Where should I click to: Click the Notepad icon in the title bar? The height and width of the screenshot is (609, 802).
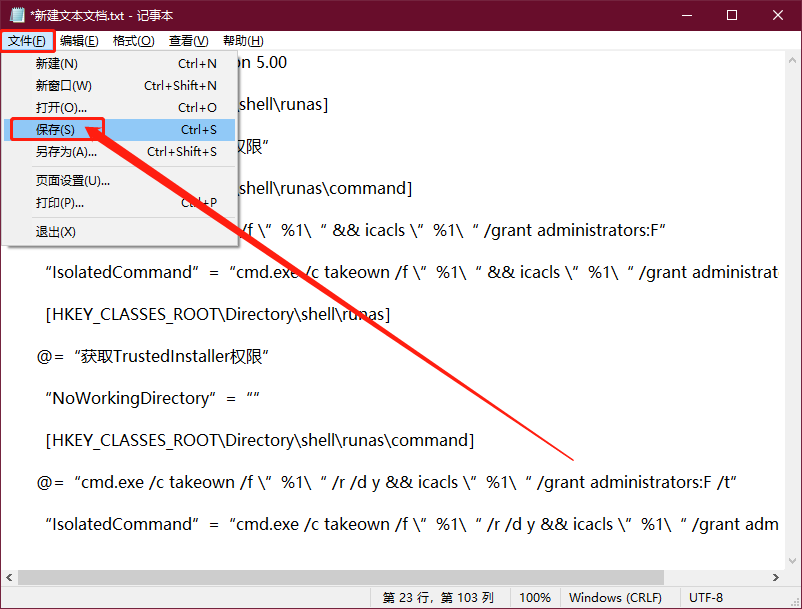[x=16, y=15]
